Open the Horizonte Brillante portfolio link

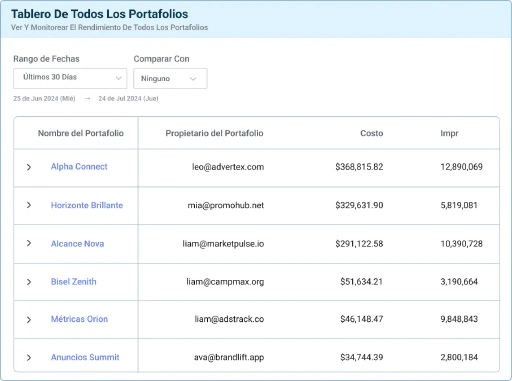coord(87,205)
